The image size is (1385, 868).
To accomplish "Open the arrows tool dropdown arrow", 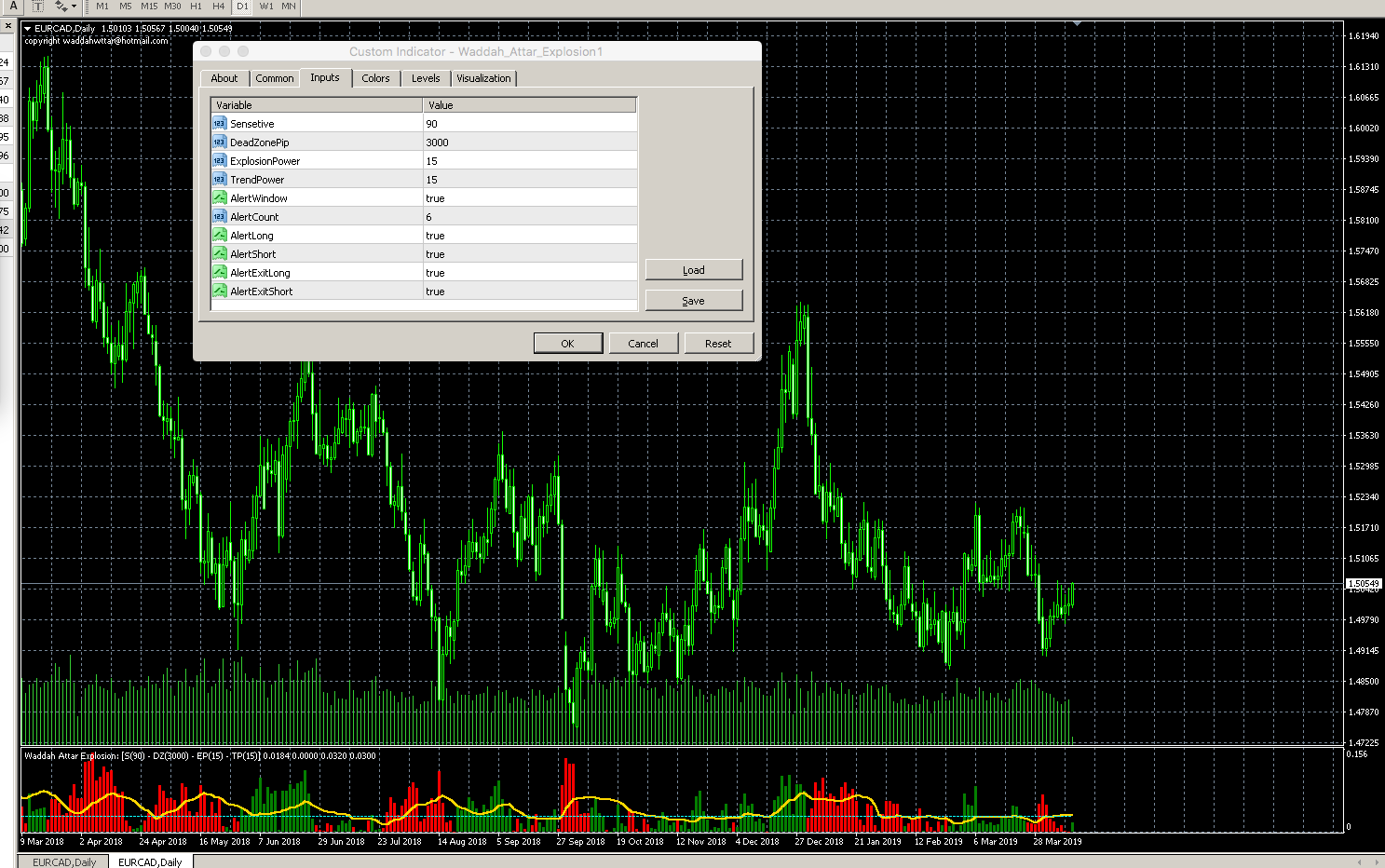I will pos(74,7).
